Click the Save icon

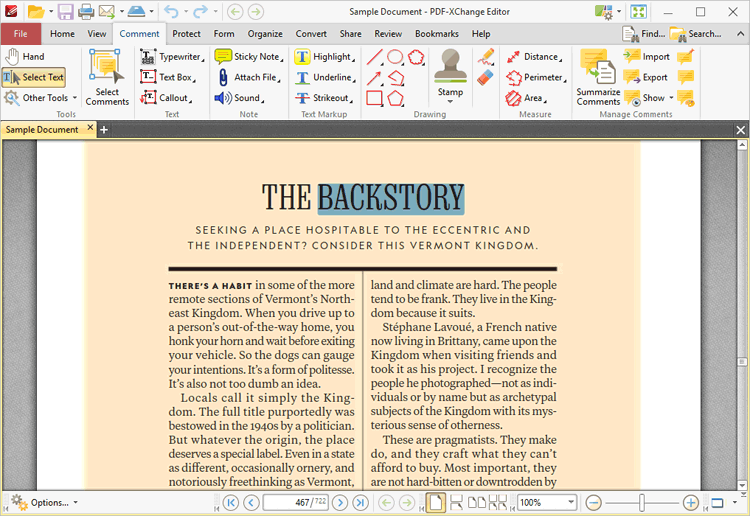[66, 11]
